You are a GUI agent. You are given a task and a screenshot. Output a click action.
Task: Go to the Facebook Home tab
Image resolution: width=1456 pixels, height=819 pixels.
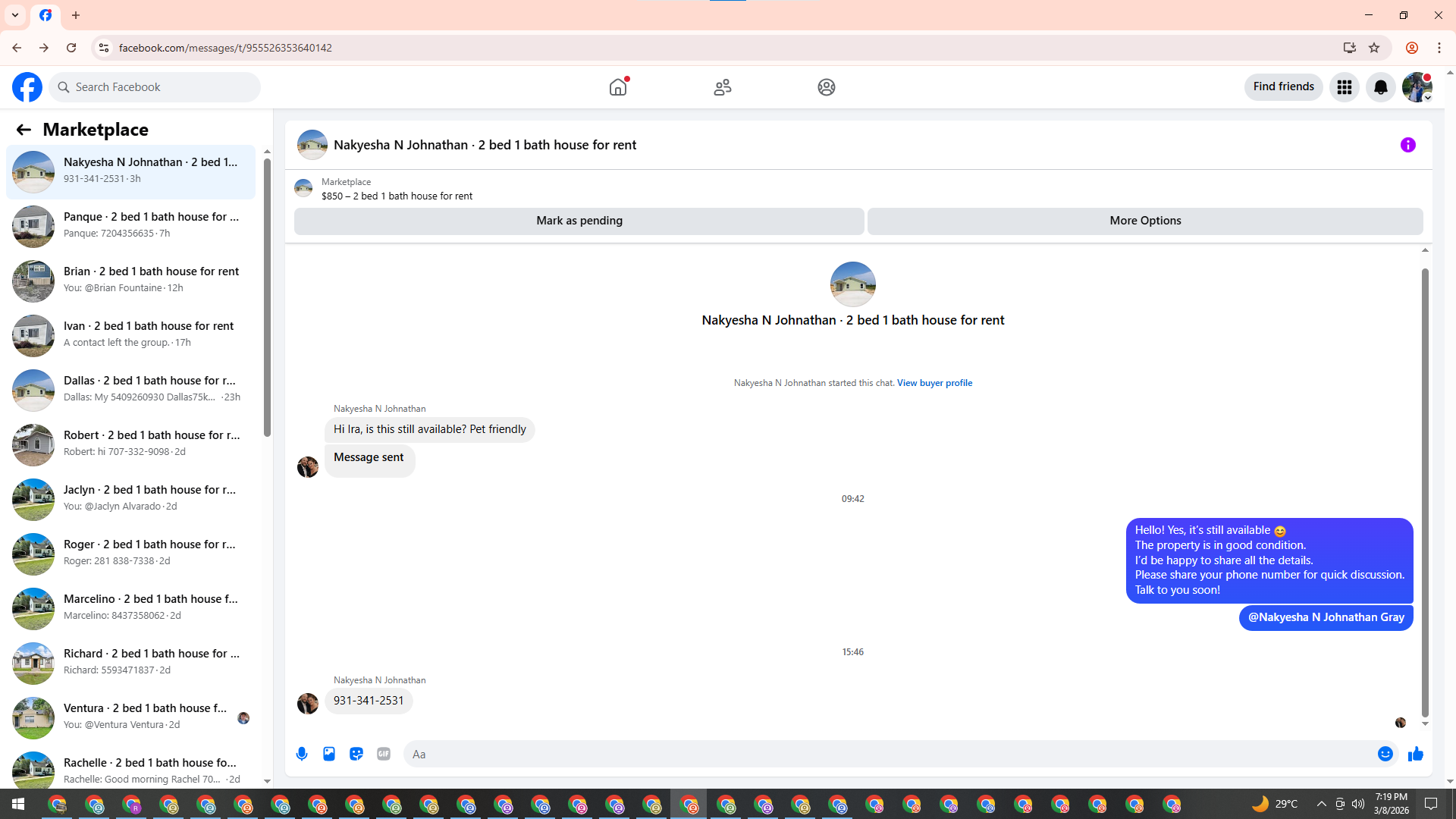coord(618,87)
